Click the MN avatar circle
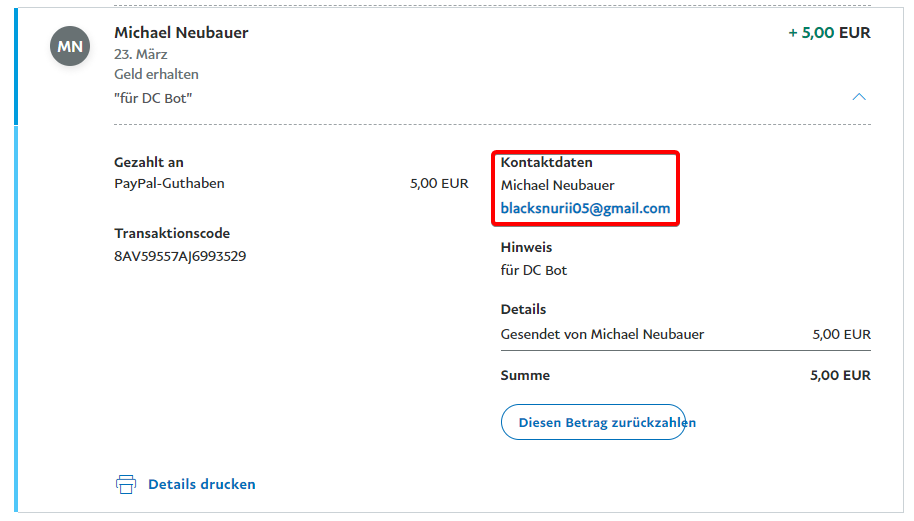The width and height of the screenshot is (914, 521). [x=70, y=46]
